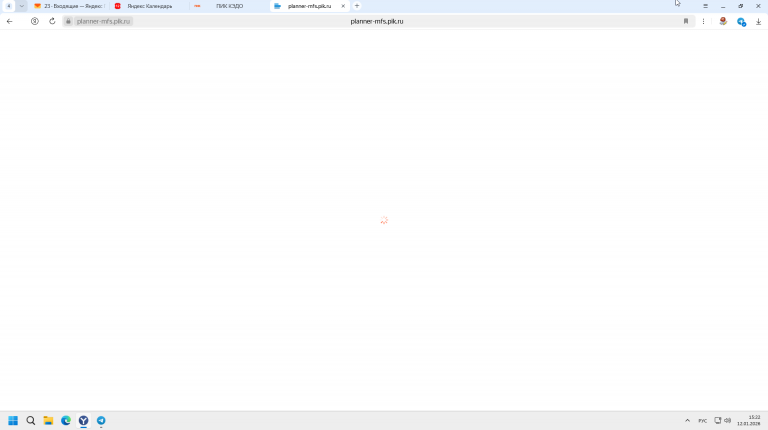
Task: Open Windows Search from the taskbar
Action: (31, 421)
